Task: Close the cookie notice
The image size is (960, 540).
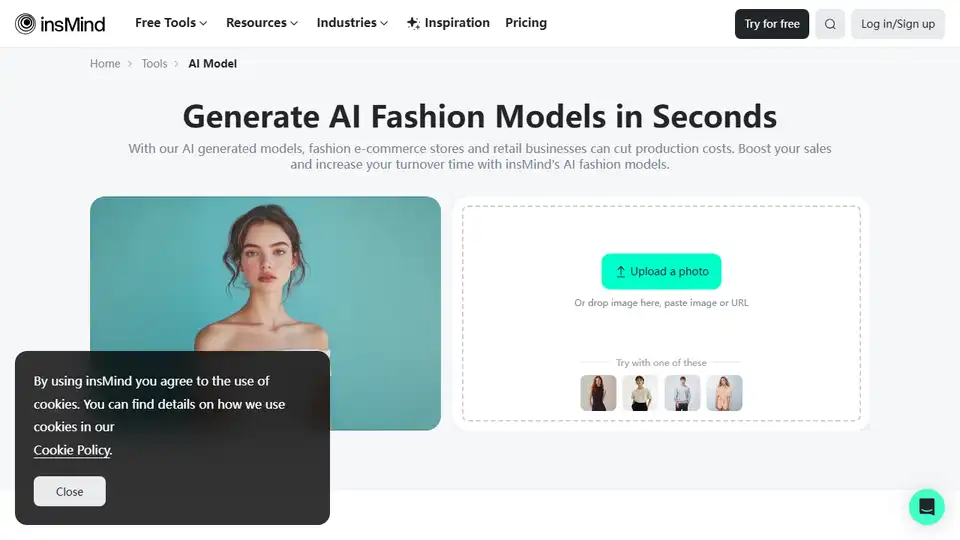Action: click(x=70, y=492)
